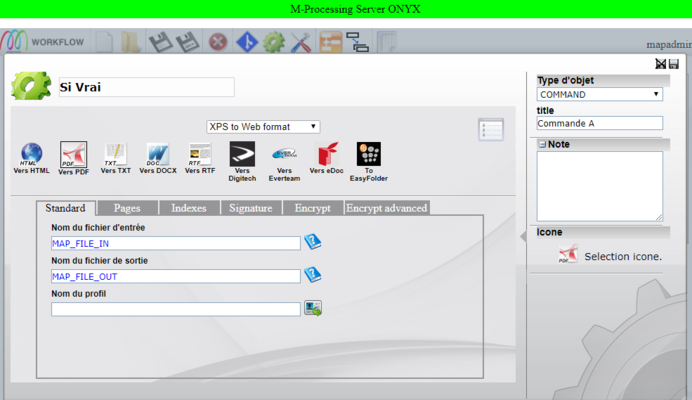Click the close-without-saving icon in dialog corner
Viewport: 692px width, 400px height.
(x=660, y=64)
